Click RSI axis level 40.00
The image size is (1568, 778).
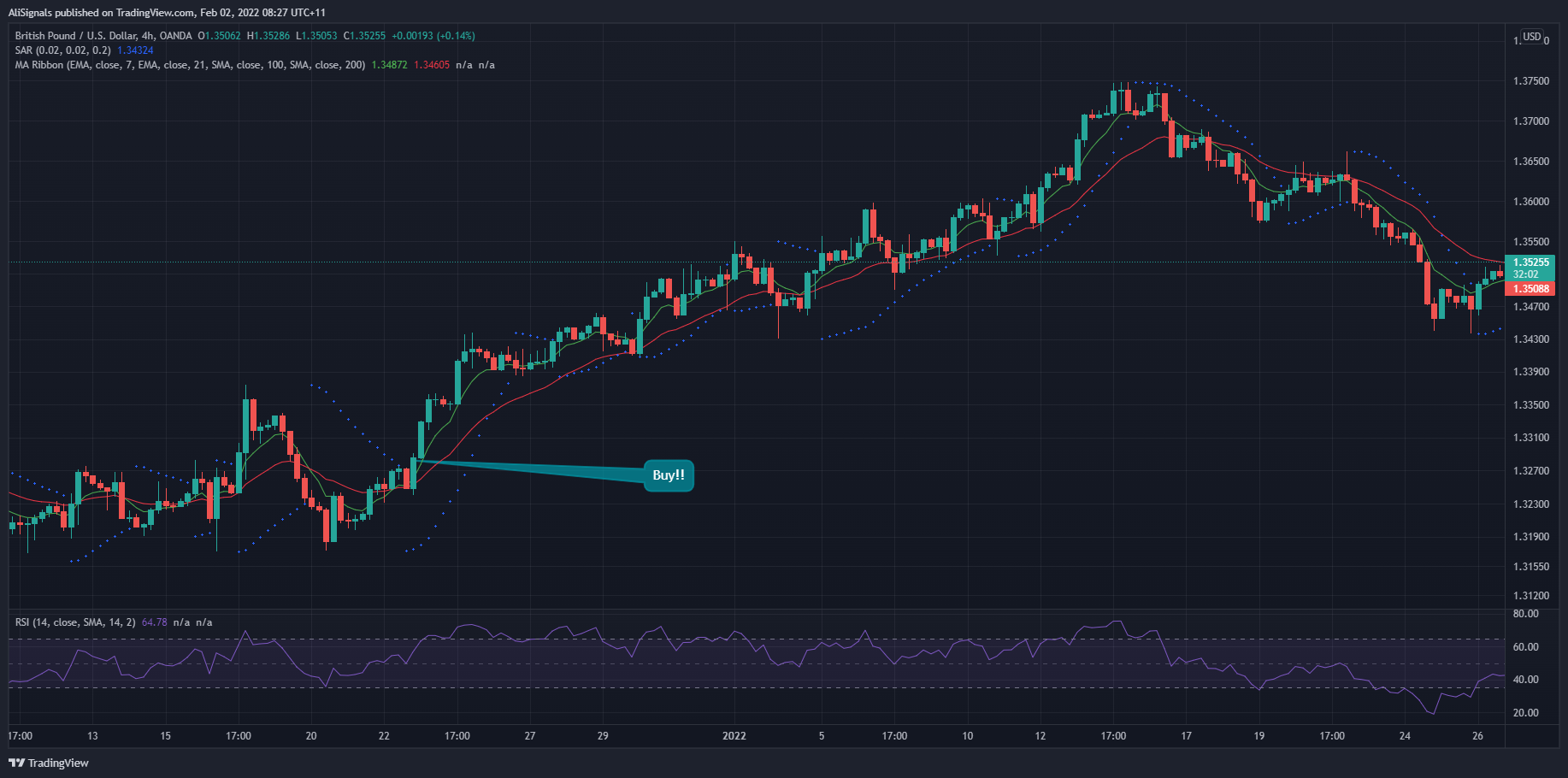tap(1525, 680)
